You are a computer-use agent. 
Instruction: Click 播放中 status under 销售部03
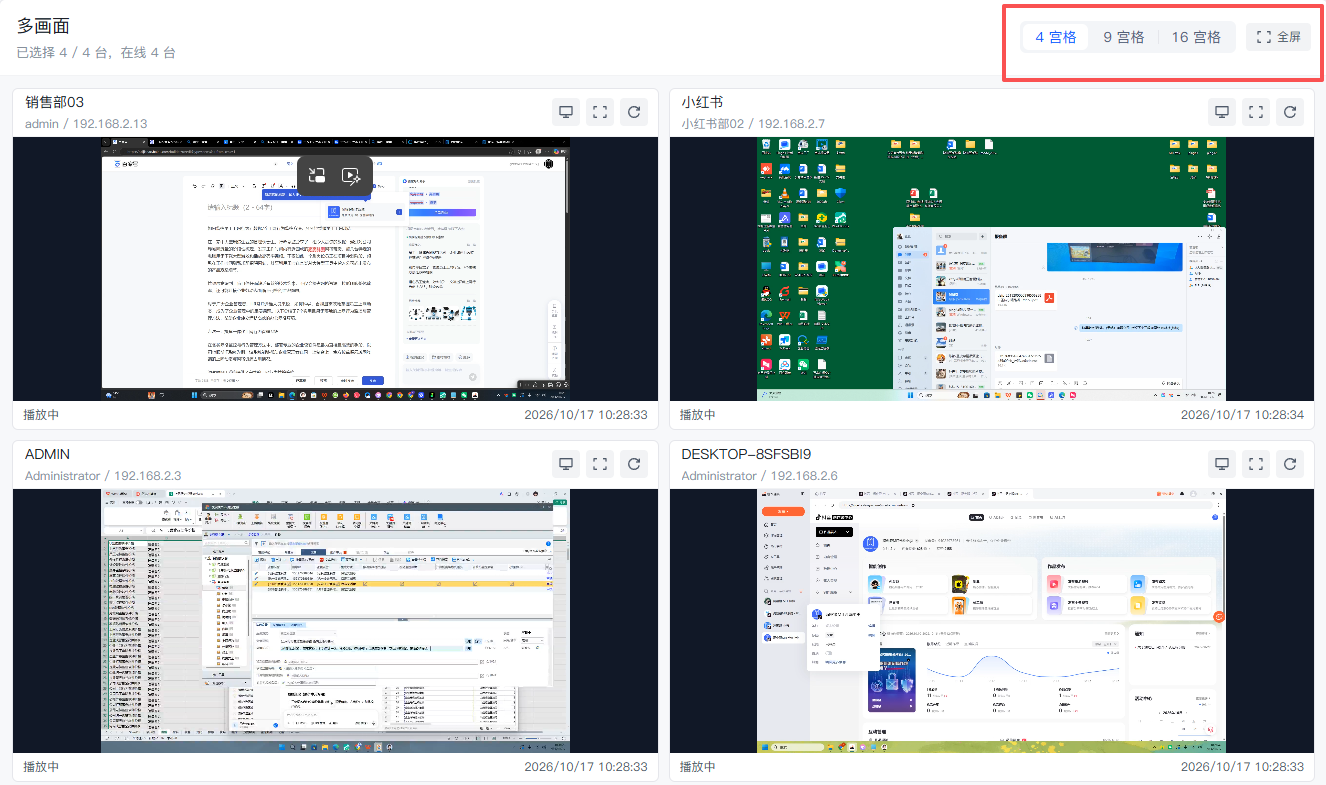[42, 415]
